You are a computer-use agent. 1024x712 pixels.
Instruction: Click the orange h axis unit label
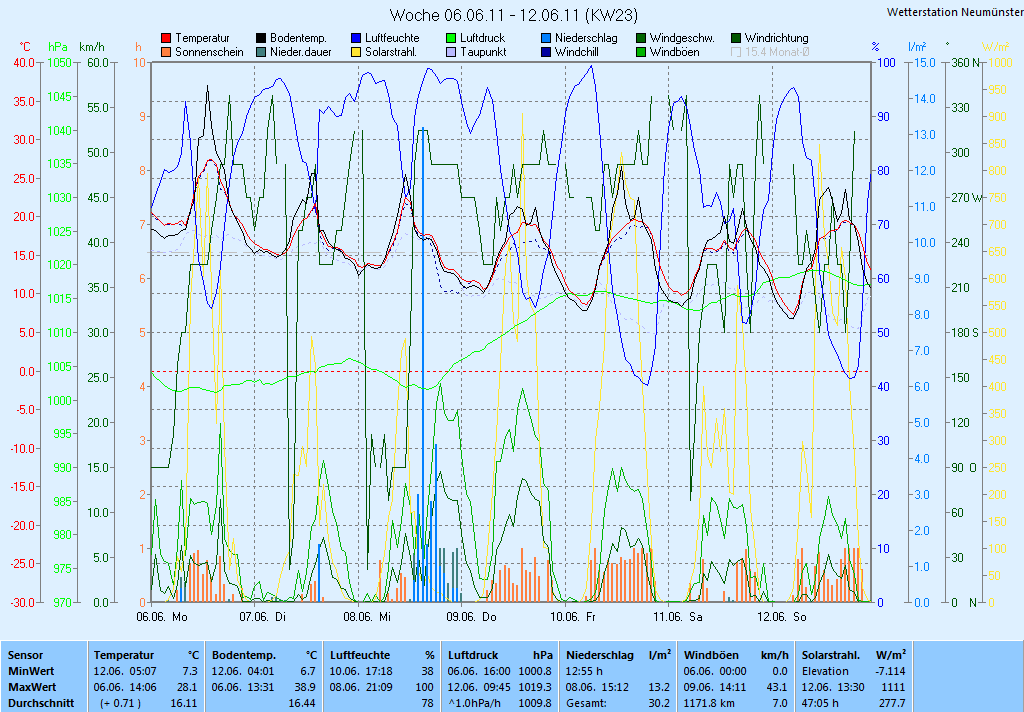click(138, 47)
